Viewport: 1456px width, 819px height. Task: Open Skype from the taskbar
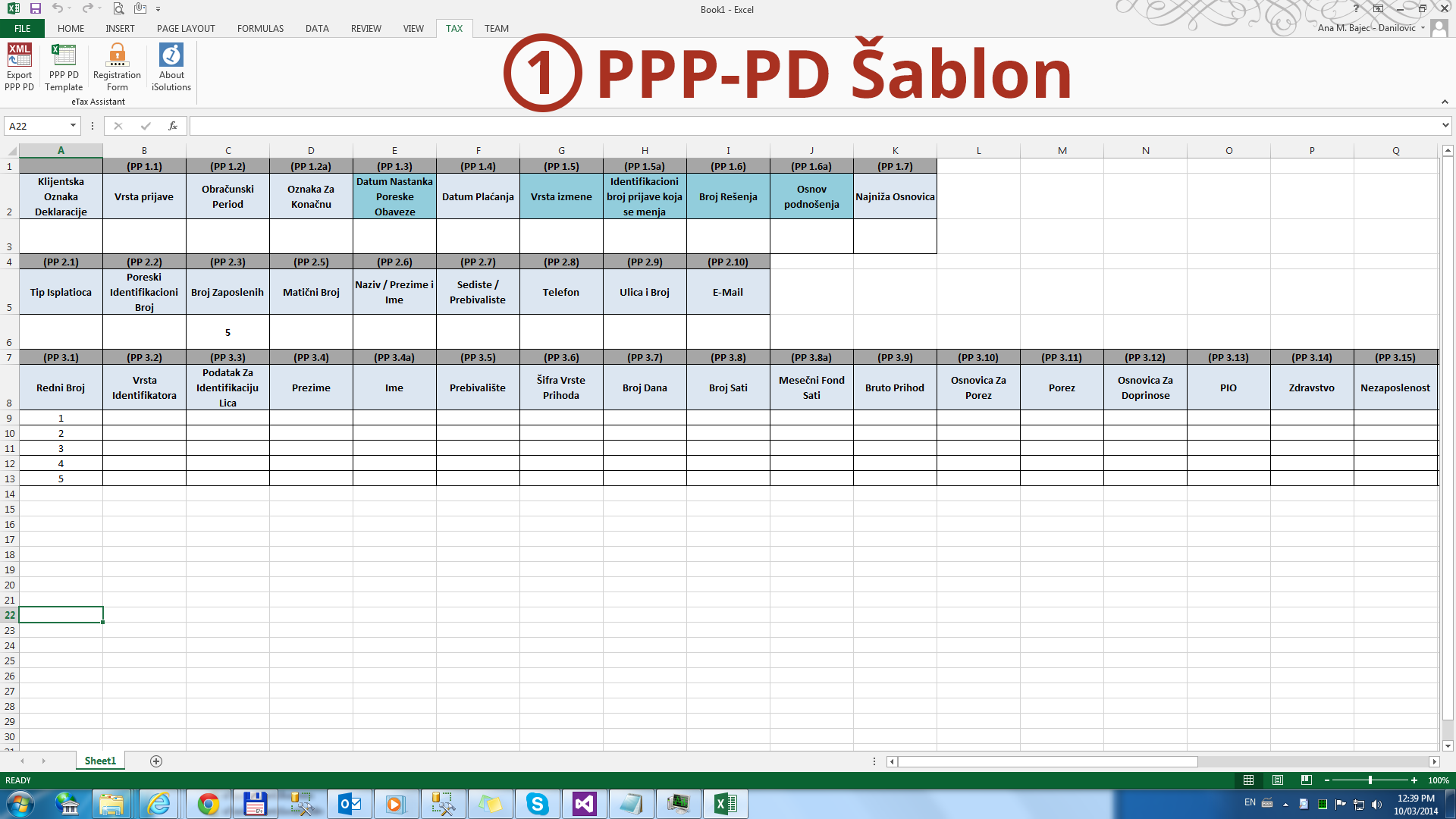click(x=537, y=804)
